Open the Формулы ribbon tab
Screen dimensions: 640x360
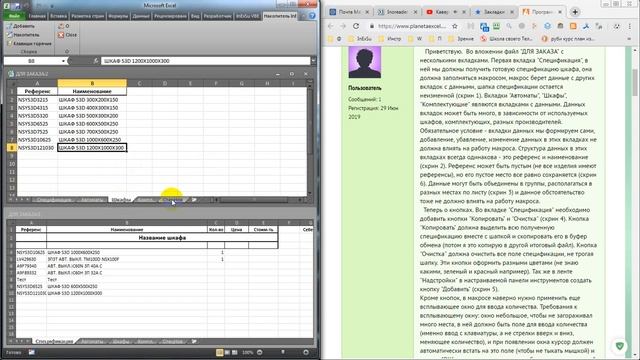point(118,16)
